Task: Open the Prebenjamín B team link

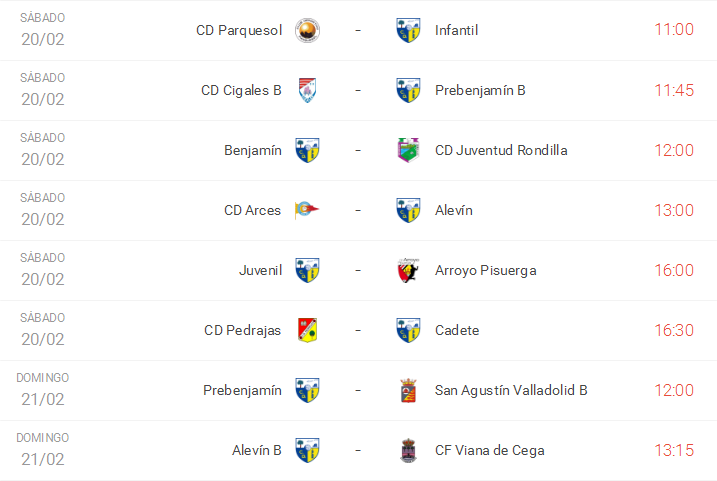Action: pyautogui.click(x=480, y=90)
